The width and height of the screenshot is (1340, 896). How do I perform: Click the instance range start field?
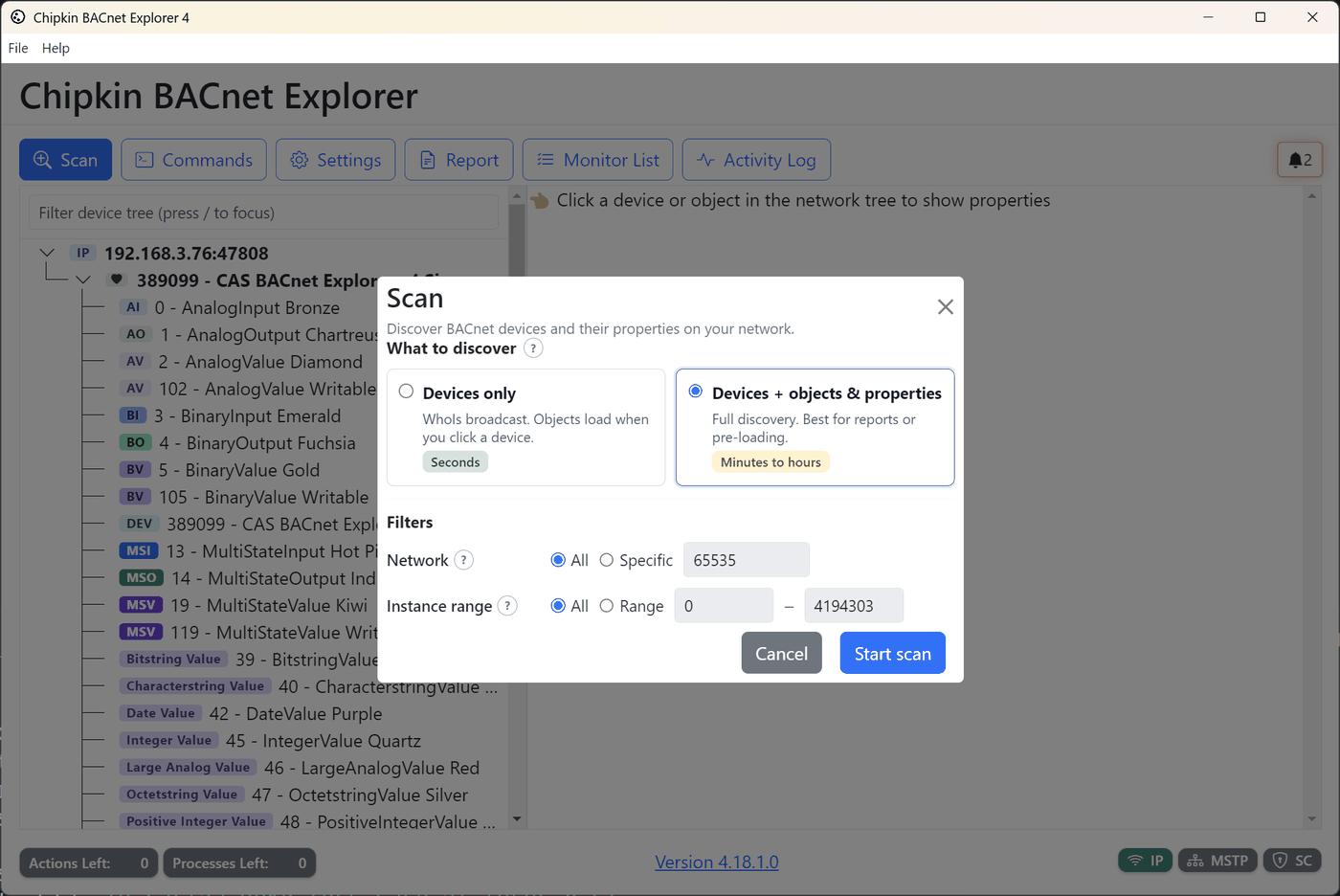point(724,606)
